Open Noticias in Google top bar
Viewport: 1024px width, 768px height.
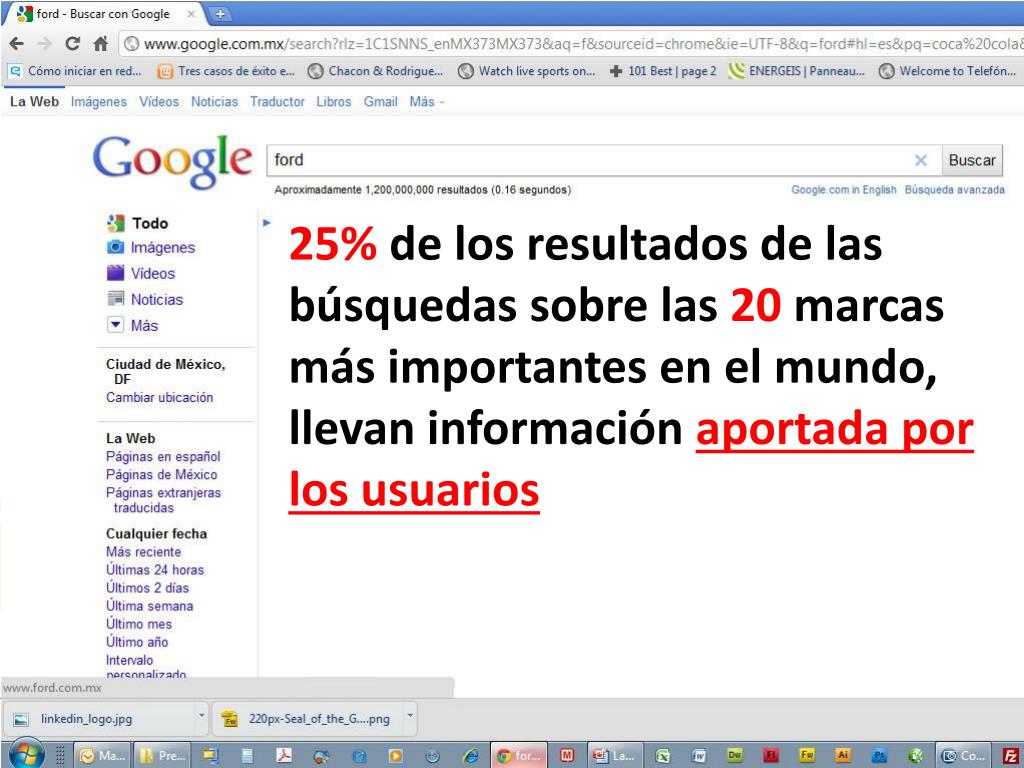[214, 102]
